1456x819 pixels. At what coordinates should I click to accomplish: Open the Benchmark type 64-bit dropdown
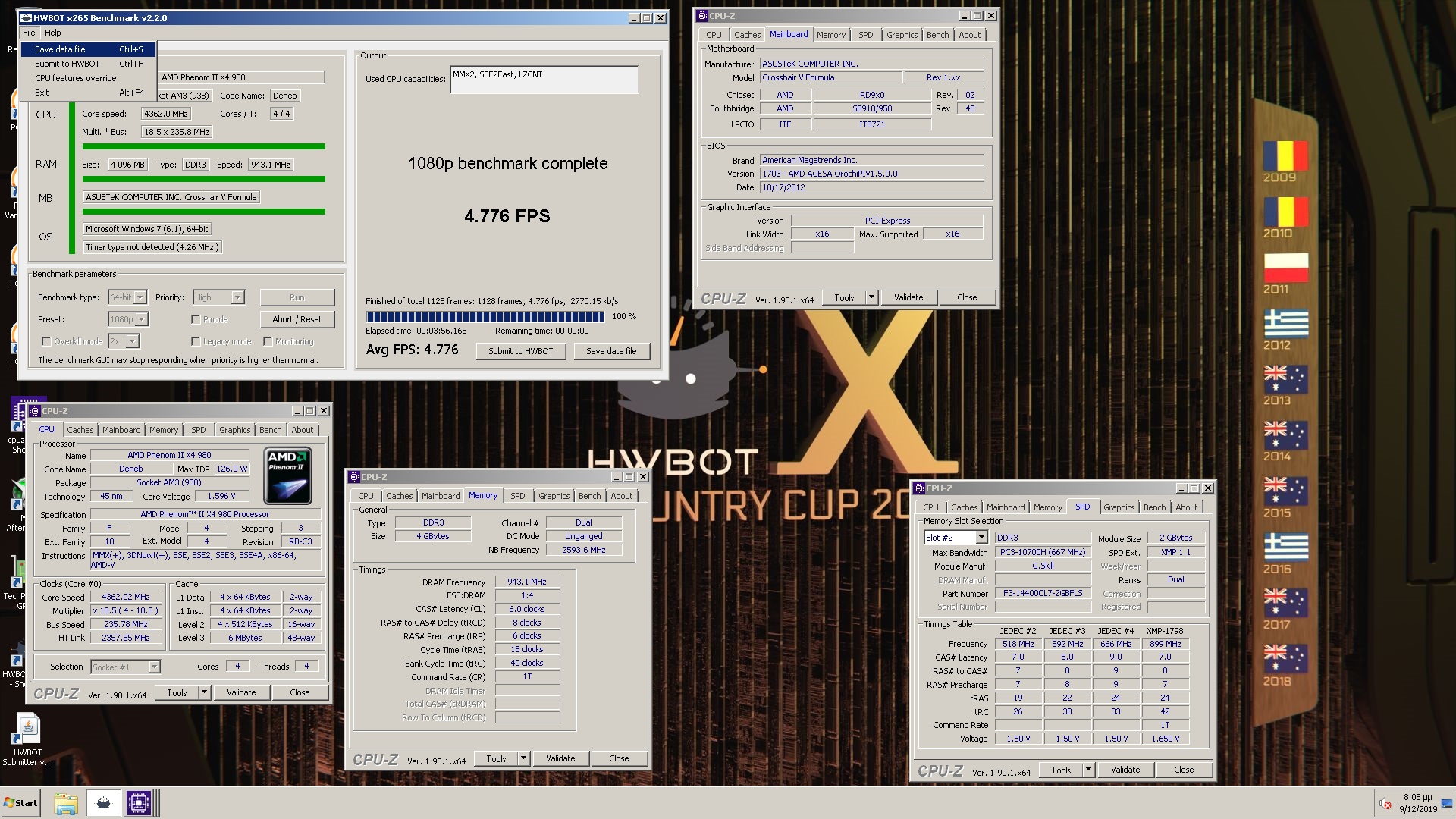127,297
